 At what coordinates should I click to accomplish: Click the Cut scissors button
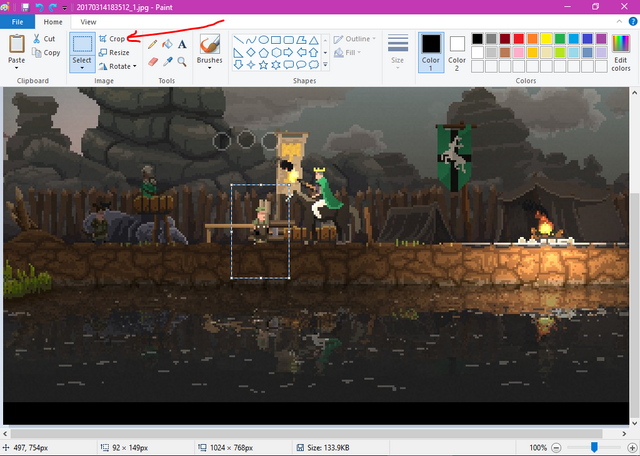[44, 39]
